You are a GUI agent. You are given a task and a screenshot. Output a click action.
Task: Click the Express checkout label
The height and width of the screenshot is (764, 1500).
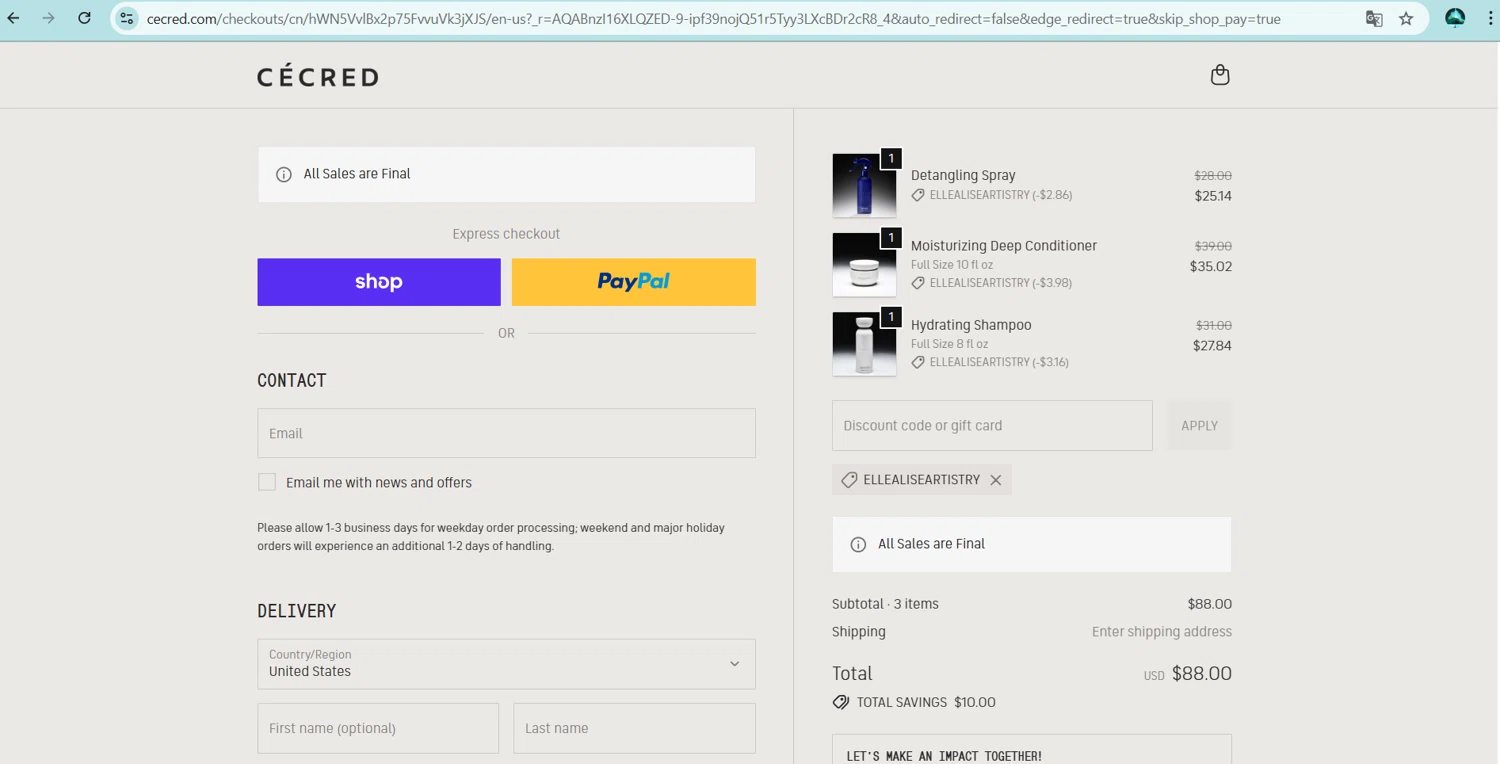point(506,234)
